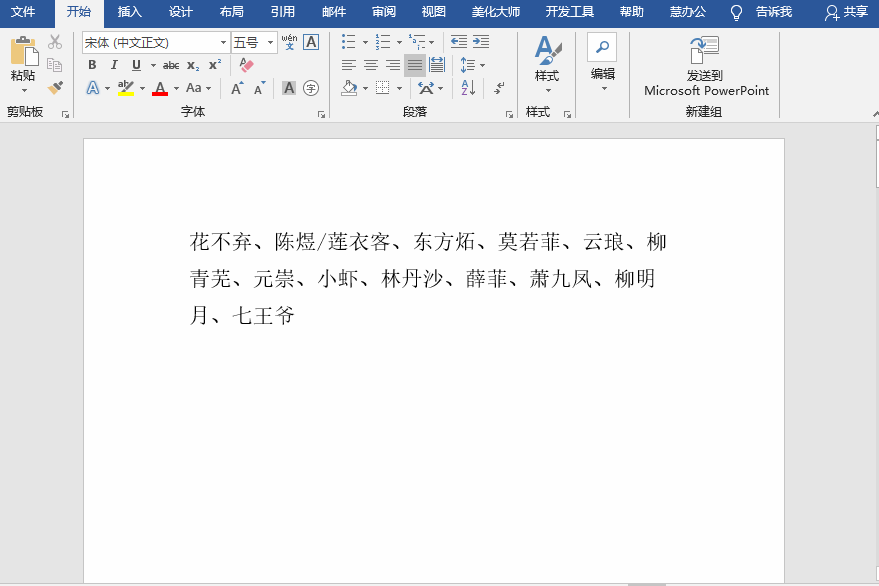879x586 pixels.
Task: Open the font size dropdown
Action: [270, 43]
